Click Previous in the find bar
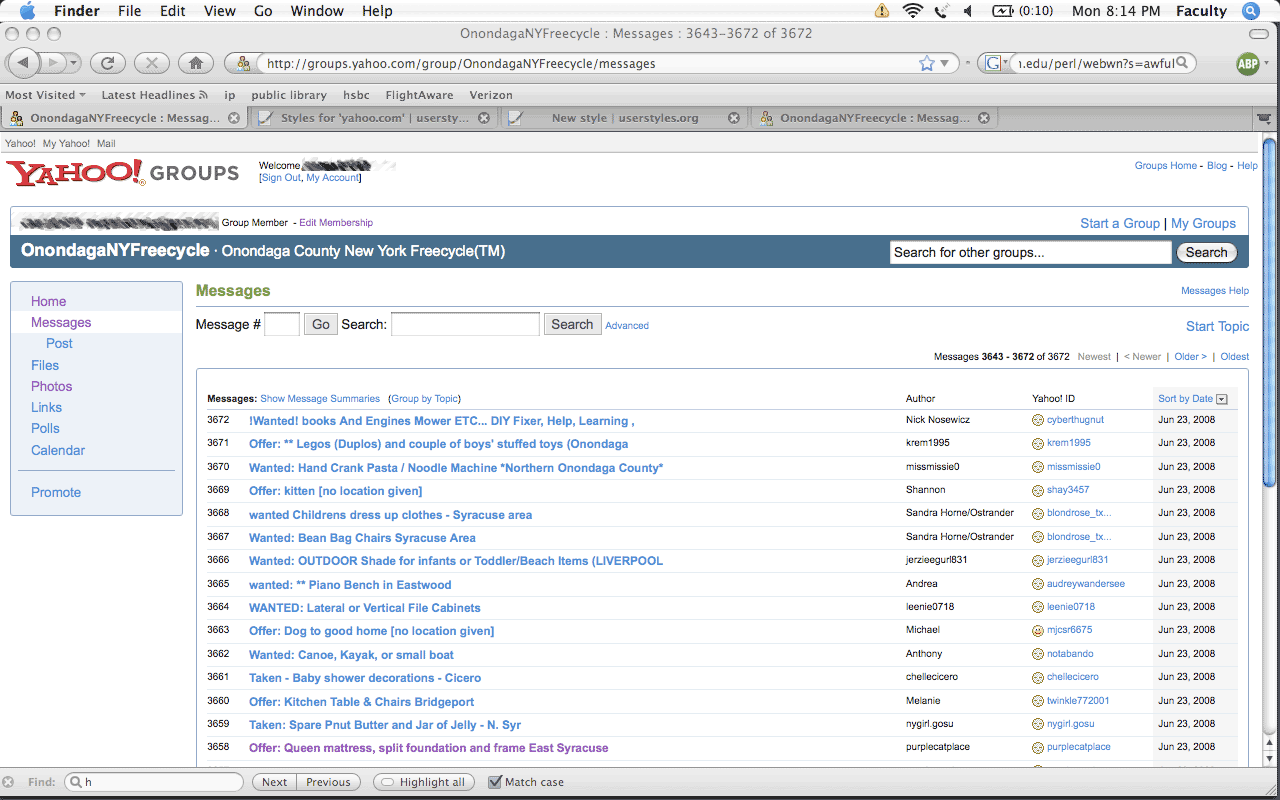The height and width of the screenshot is (800, 1280). (328, 782)
